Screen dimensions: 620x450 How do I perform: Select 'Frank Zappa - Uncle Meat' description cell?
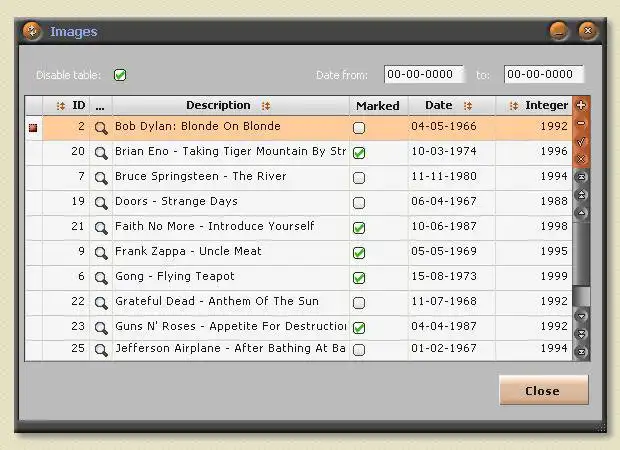(x=231, y=253)
